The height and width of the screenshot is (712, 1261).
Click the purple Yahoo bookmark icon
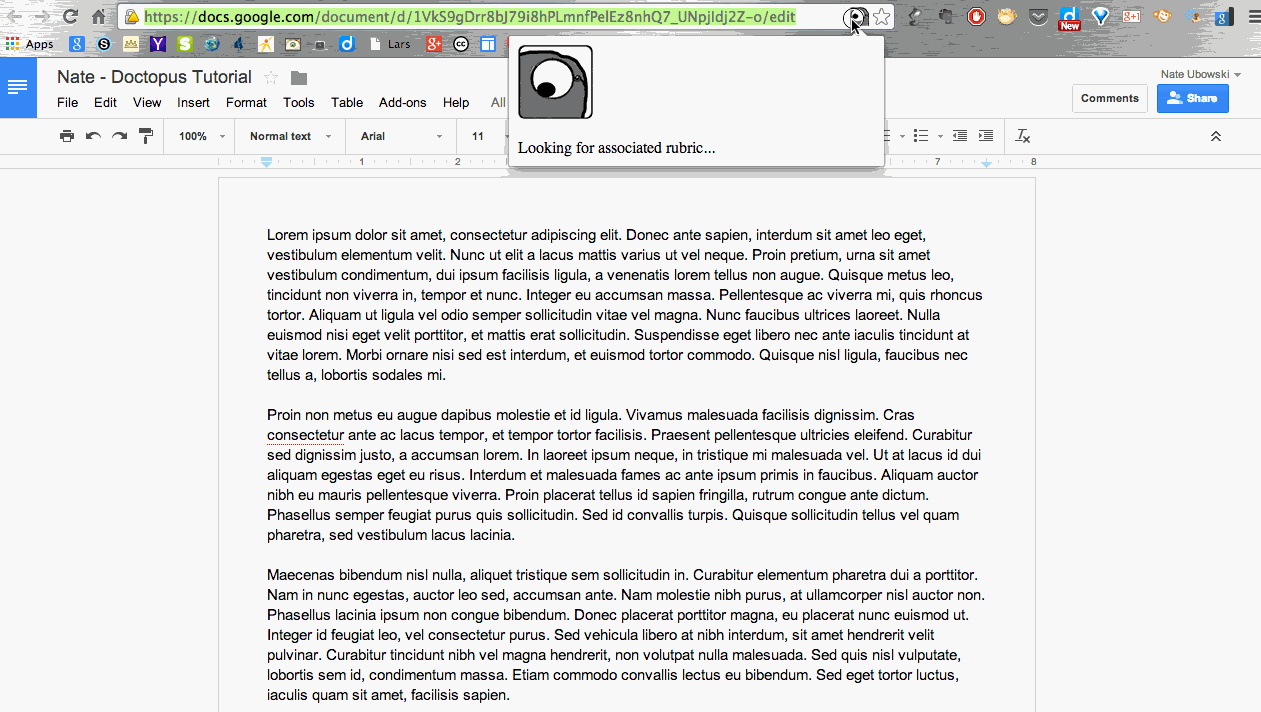coord(158,44)
